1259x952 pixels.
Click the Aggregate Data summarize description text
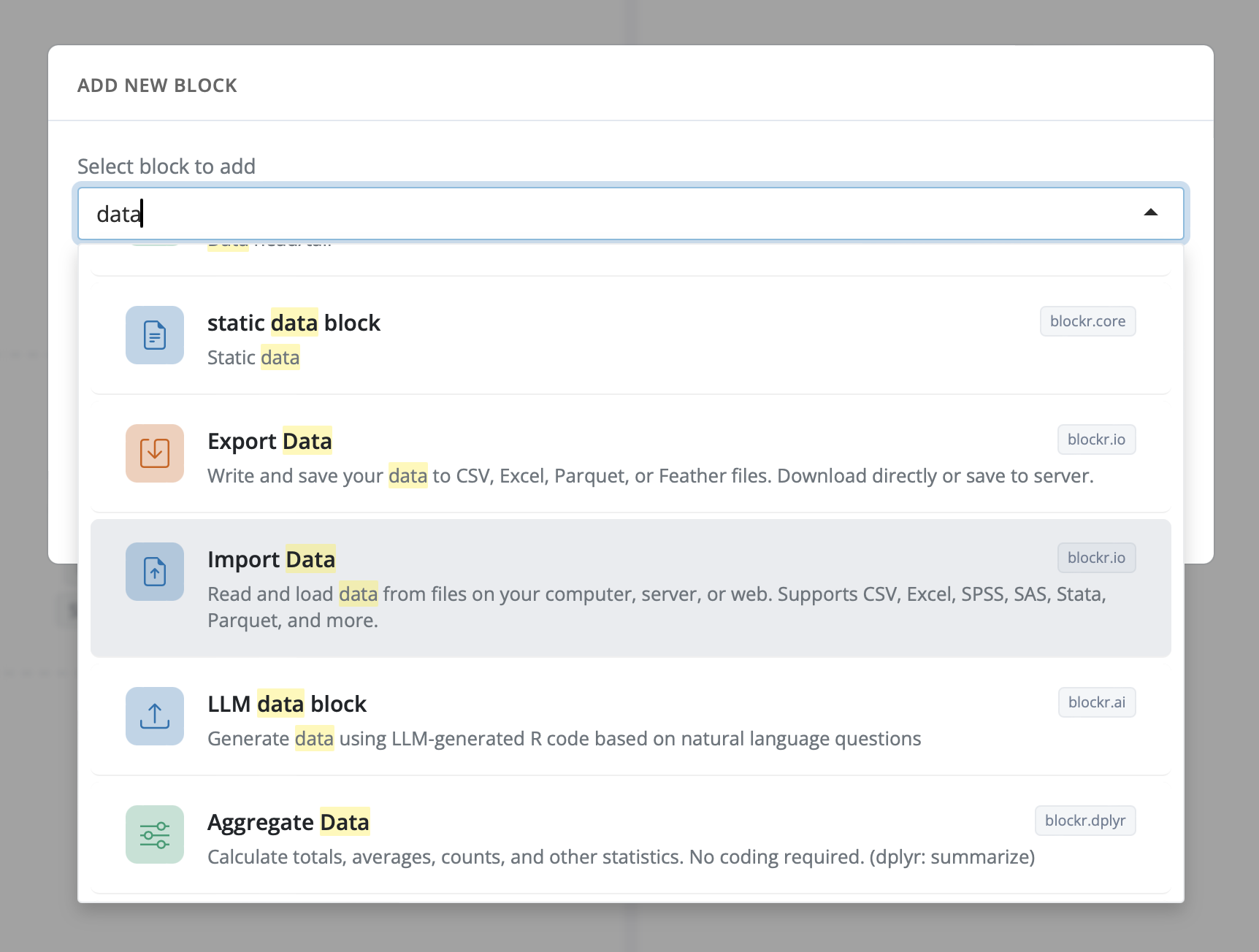[621, 857]
